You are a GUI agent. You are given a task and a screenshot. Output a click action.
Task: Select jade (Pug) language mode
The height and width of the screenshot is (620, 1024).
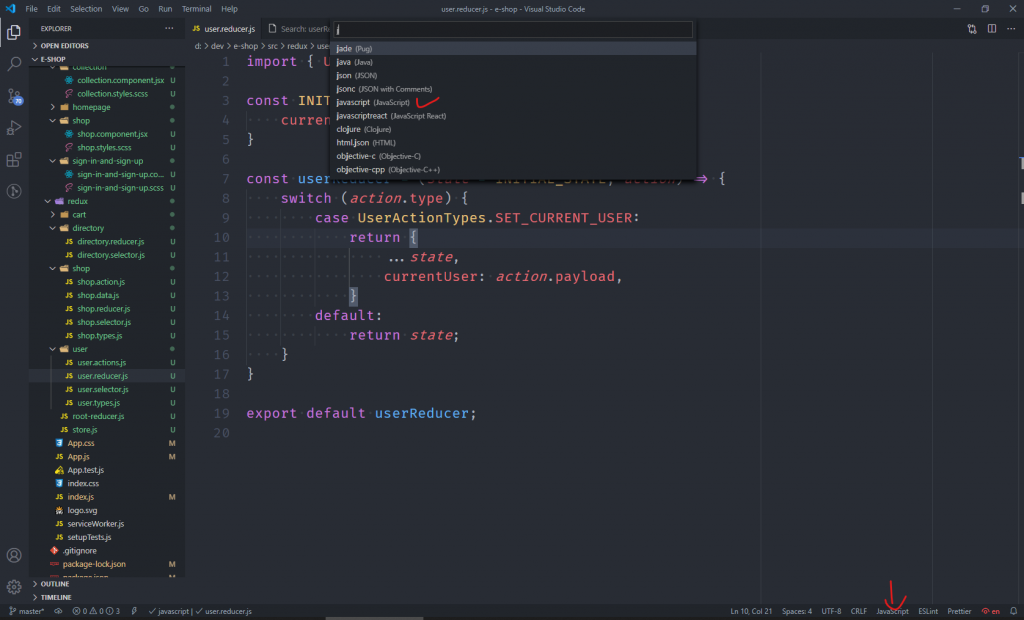pyautogui.click(x=513, y=48)
